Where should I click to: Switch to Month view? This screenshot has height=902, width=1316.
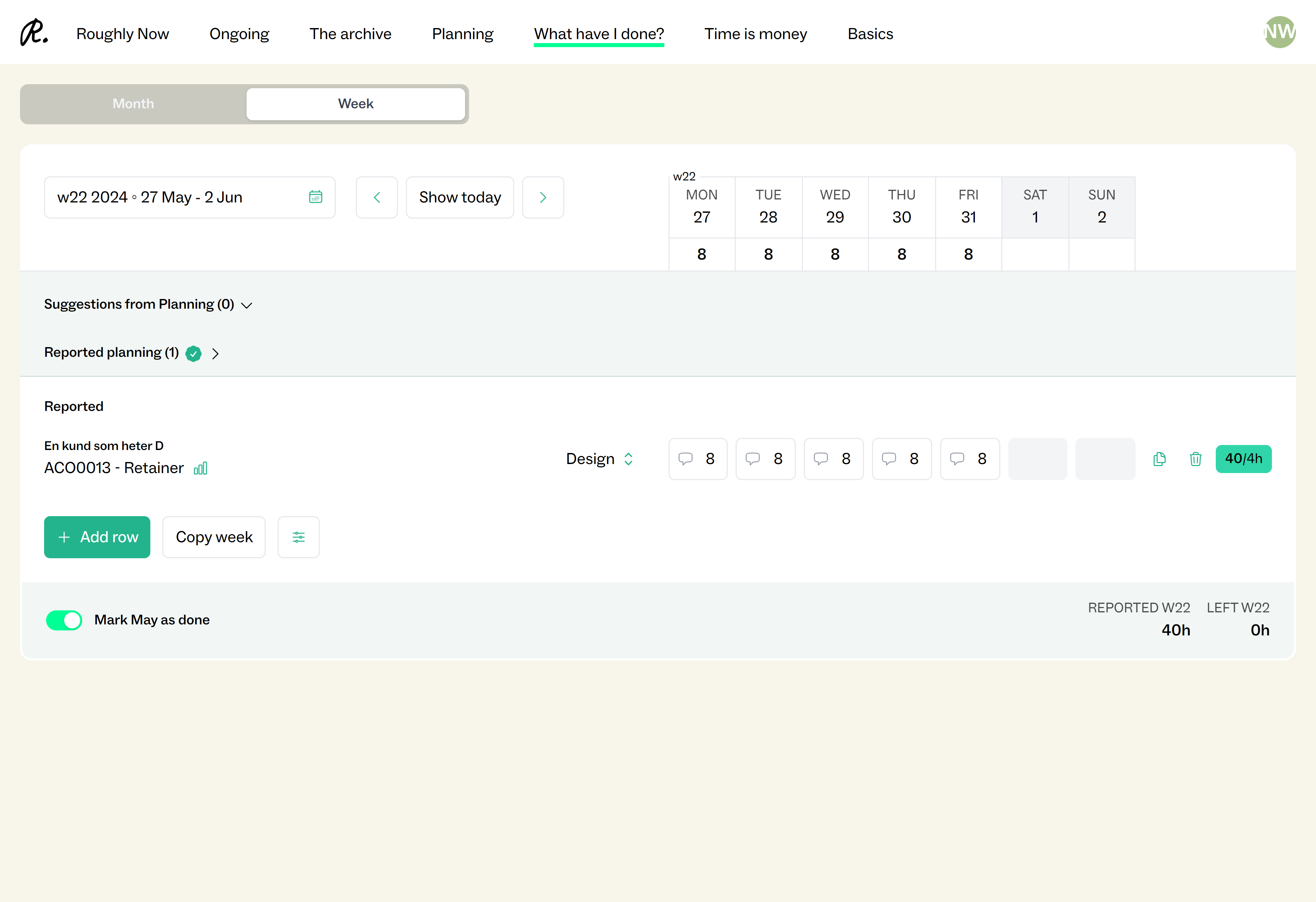[x=133, y=104]
